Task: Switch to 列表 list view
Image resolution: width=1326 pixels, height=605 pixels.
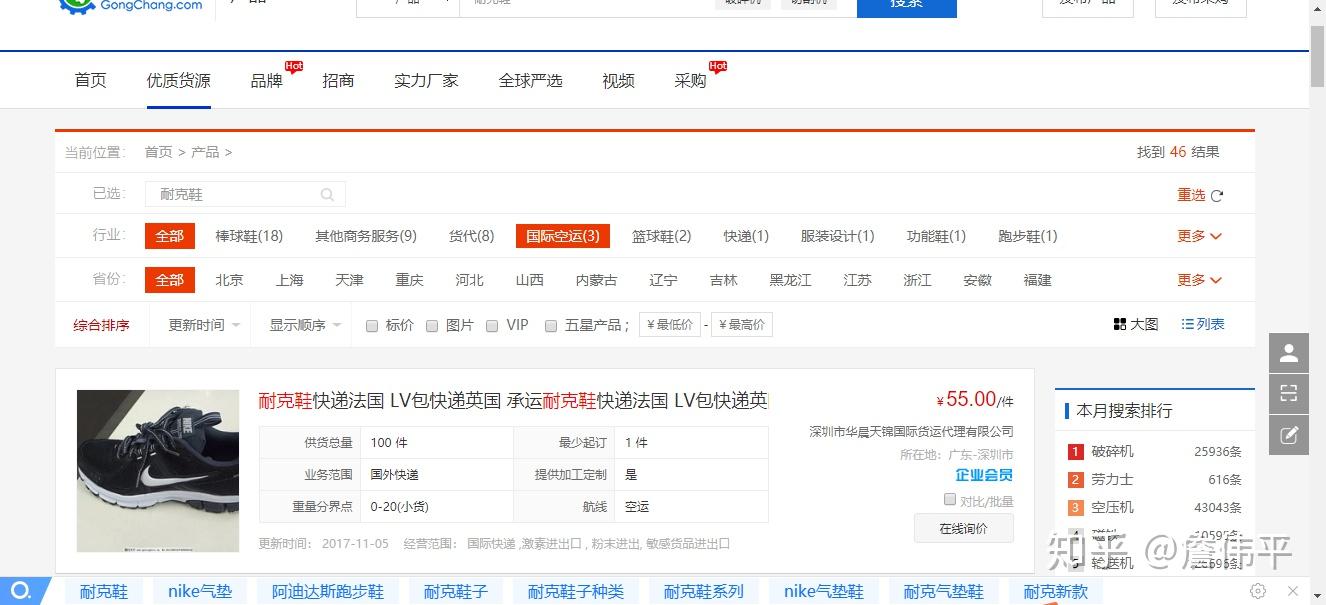Action: tap(1203, 324)
